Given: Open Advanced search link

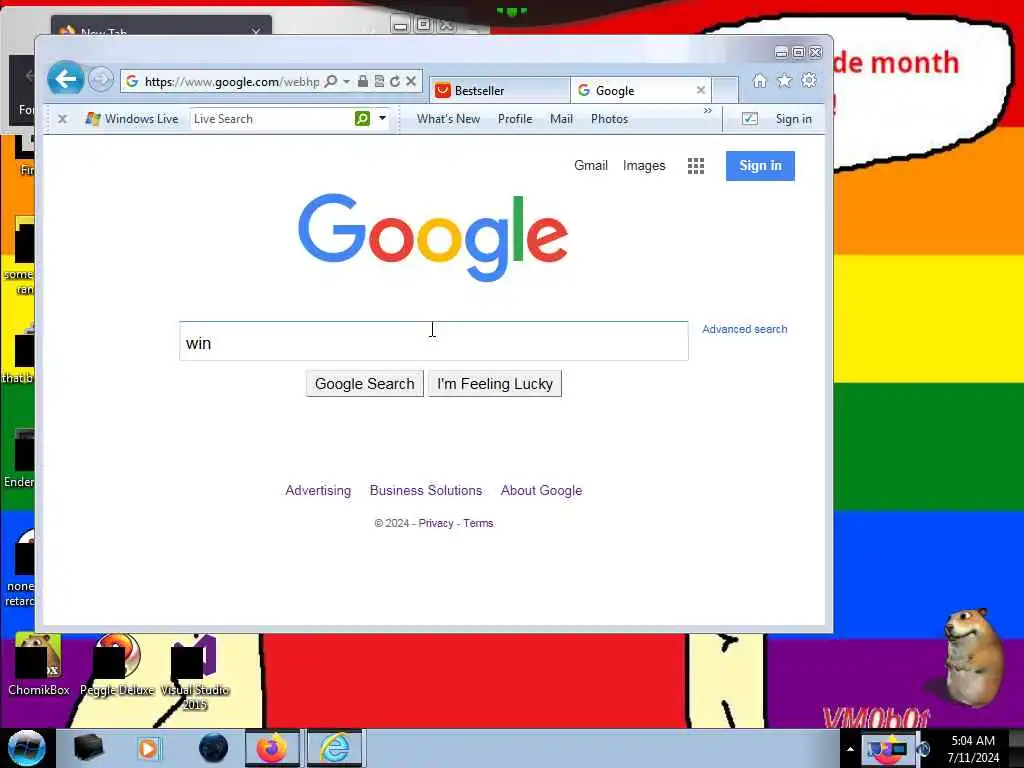Looking at the screenshot, I should [x=744, y=329].
